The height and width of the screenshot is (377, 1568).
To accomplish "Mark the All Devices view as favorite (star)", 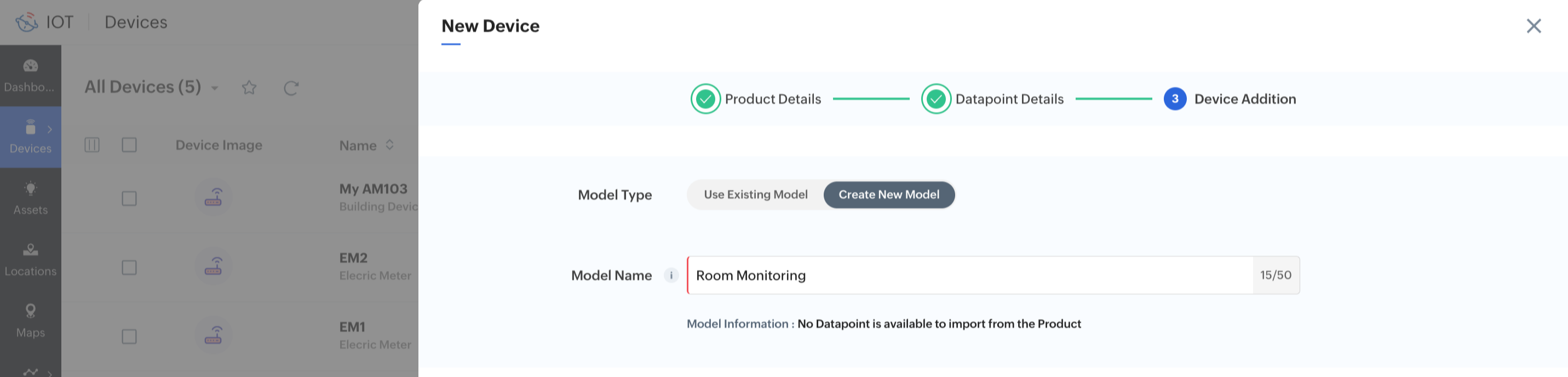I will point(249,88).
